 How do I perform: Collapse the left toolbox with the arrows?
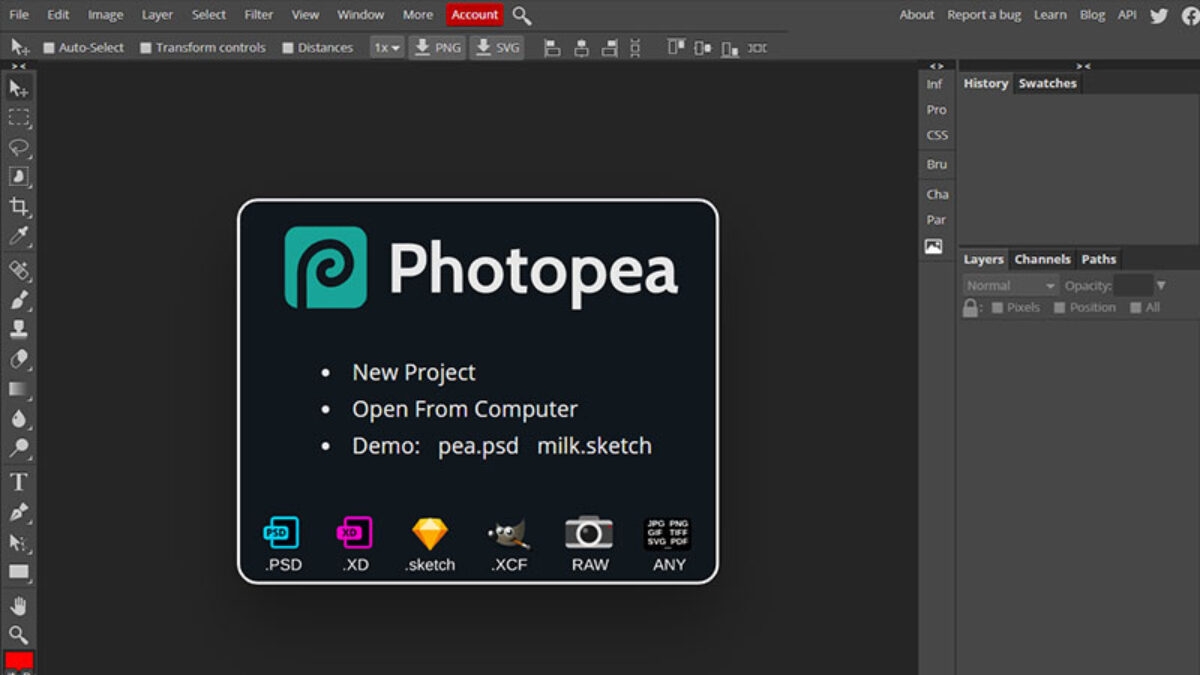(18, 67)
